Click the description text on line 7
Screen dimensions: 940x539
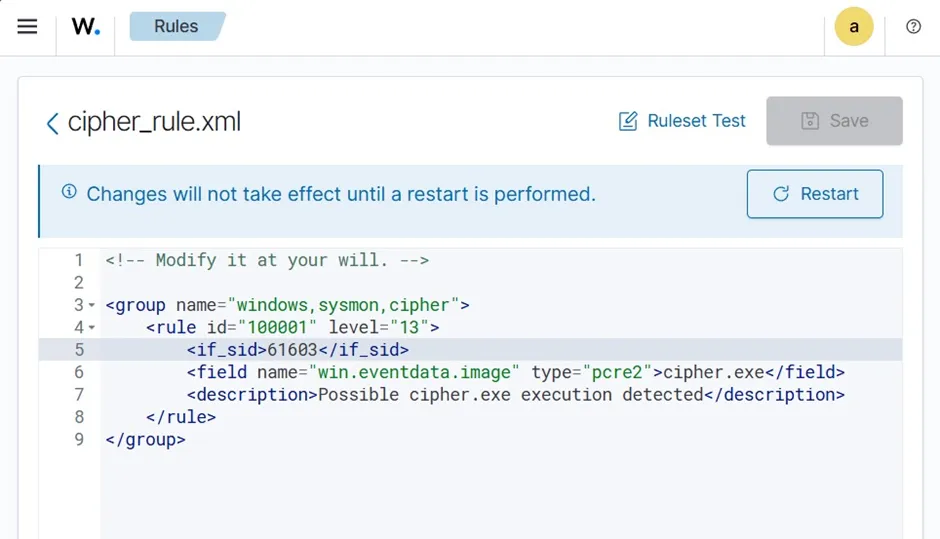pyautogui.click(x=510, y=394)
